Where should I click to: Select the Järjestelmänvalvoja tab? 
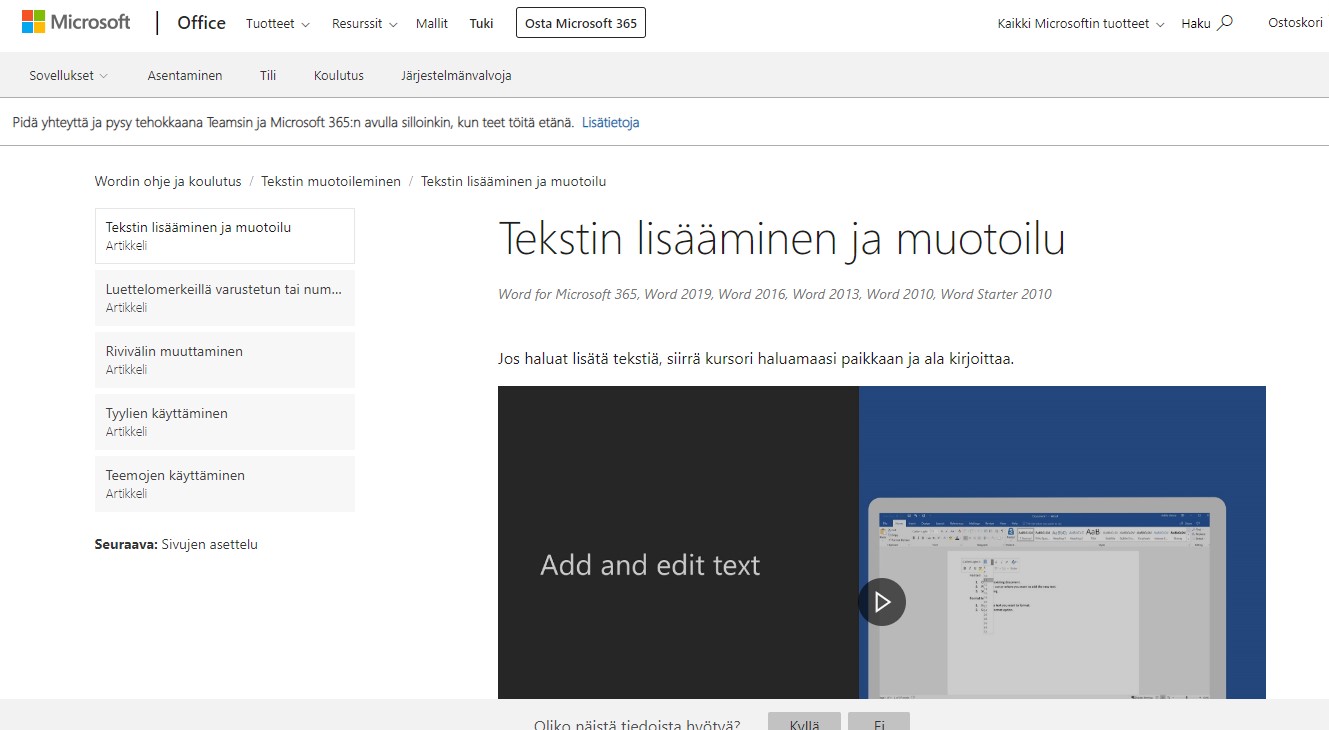pos(456,75)
